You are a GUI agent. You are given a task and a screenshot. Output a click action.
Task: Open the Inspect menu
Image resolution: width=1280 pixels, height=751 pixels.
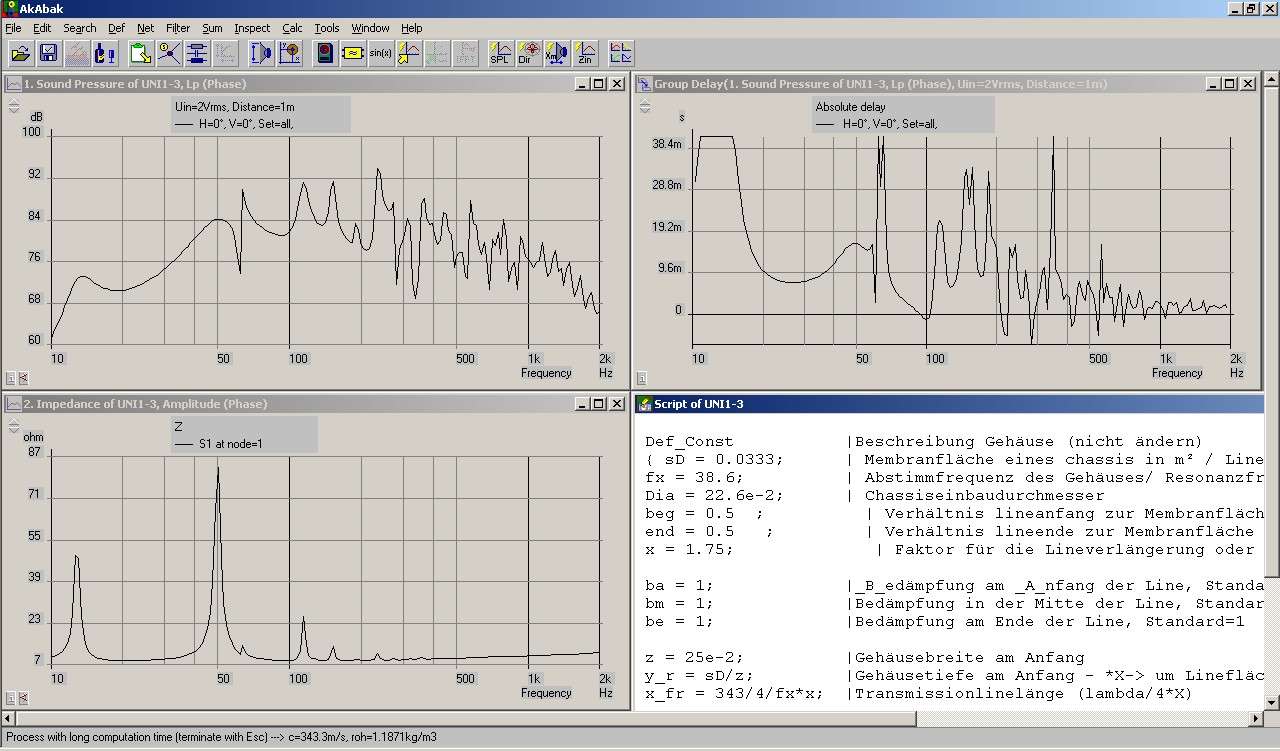(x=252, y=28)
